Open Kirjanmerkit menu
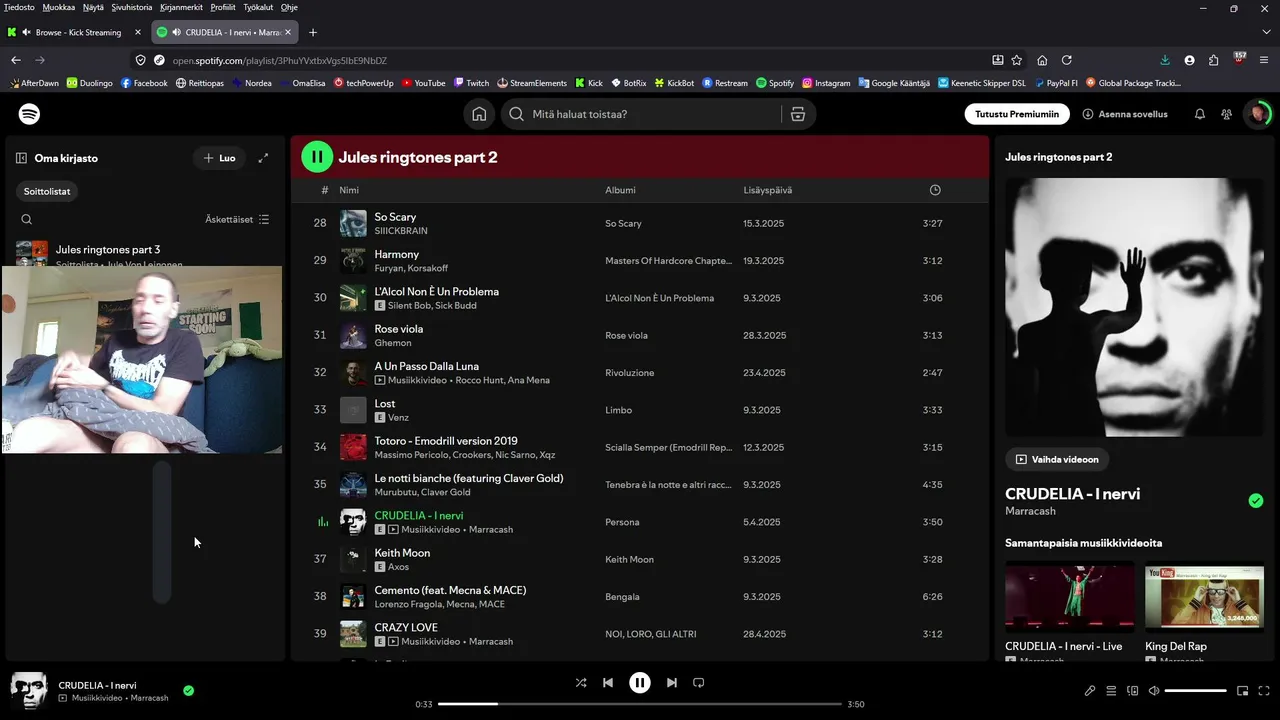Viewport: 1280px width, 720px height. (181, 7)
